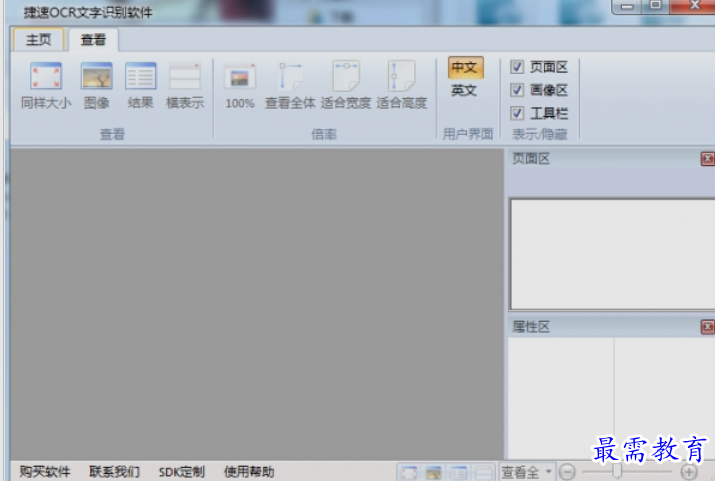Select 中文 interface language
Screen dimensions: 715x481
point(465,67)
